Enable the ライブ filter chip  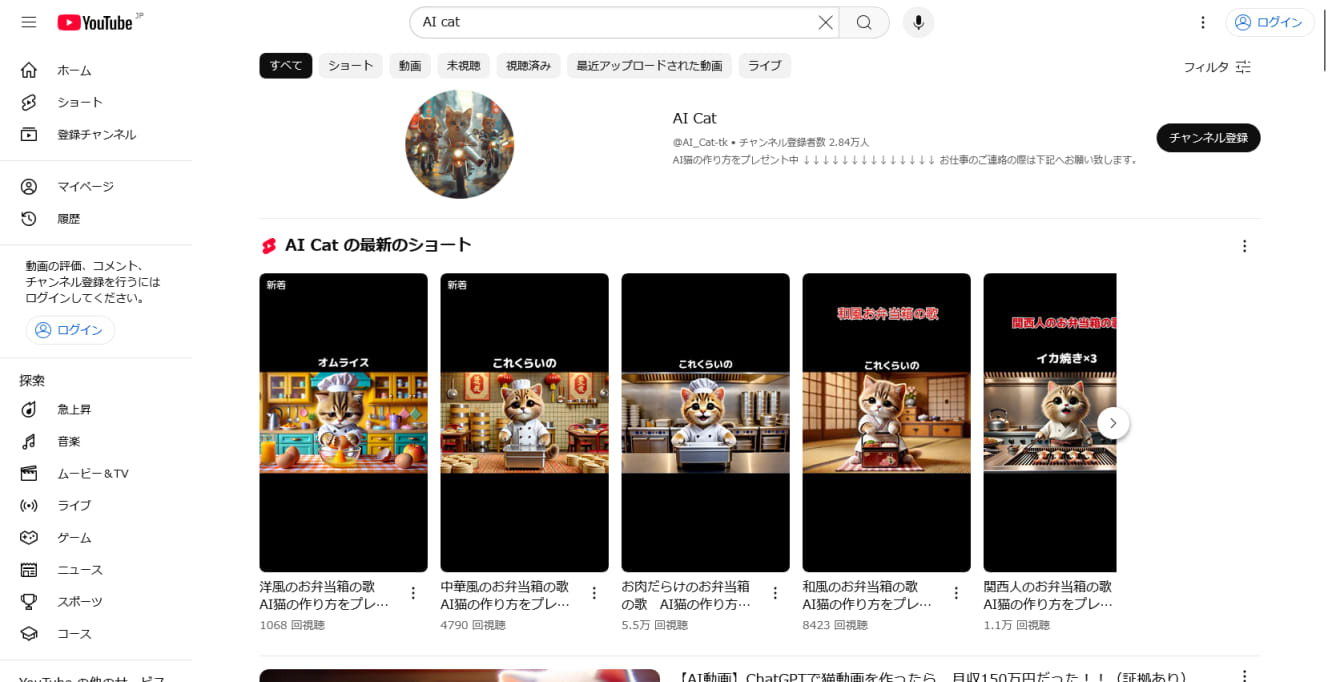click(x=765, y=65)
